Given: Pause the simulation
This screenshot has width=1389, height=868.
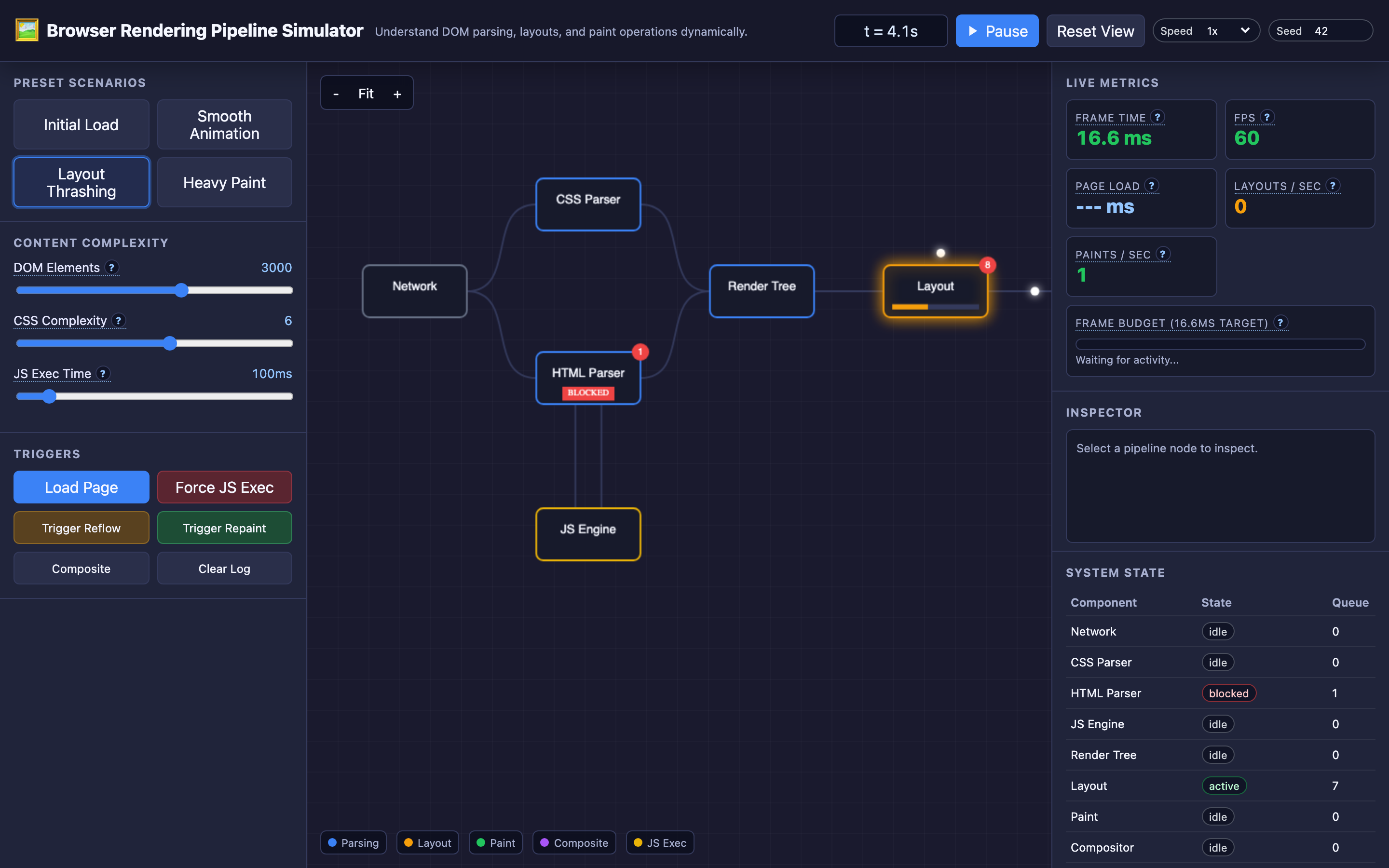Looking at the screenshot, I should pyautogui.click(x=997, y=31).
